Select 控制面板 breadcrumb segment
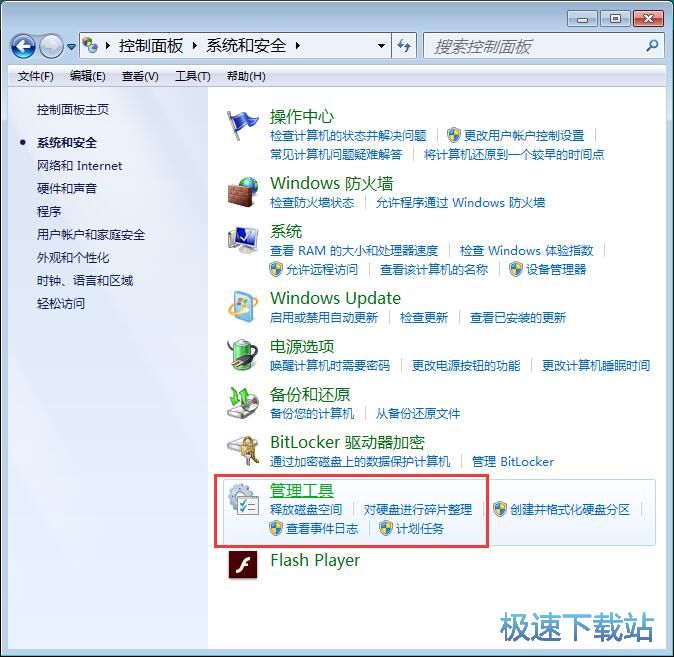674x657 pixels. (x=151, y=46)
